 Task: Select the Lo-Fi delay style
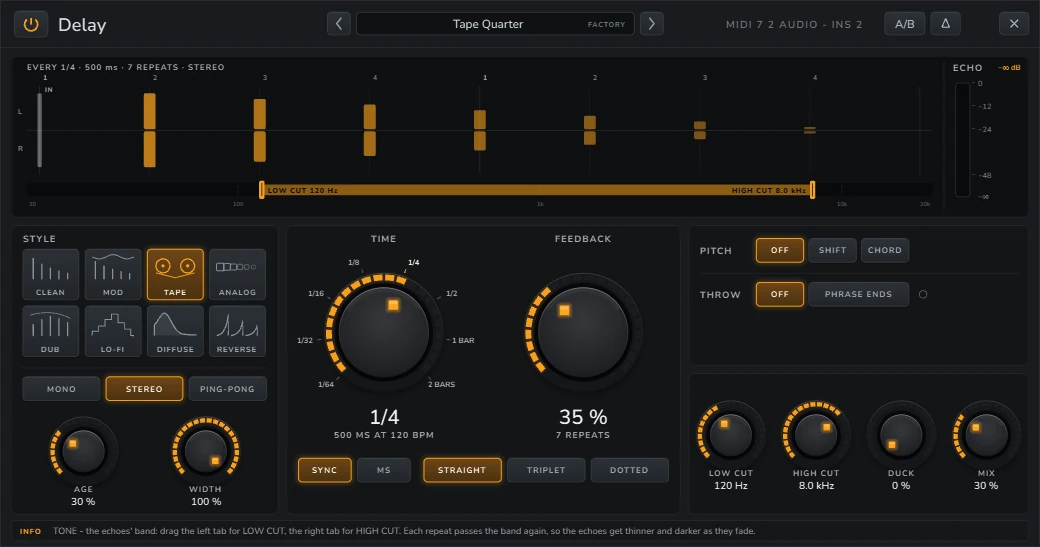113,332
